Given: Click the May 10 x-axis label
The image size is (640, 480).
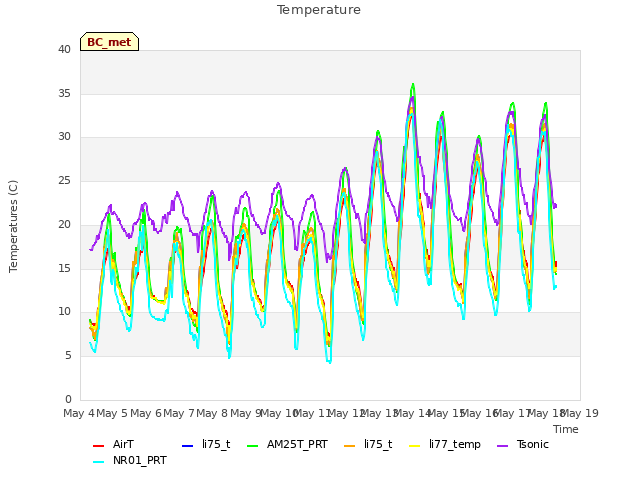Looking at the screenshot, I should 280,413.
